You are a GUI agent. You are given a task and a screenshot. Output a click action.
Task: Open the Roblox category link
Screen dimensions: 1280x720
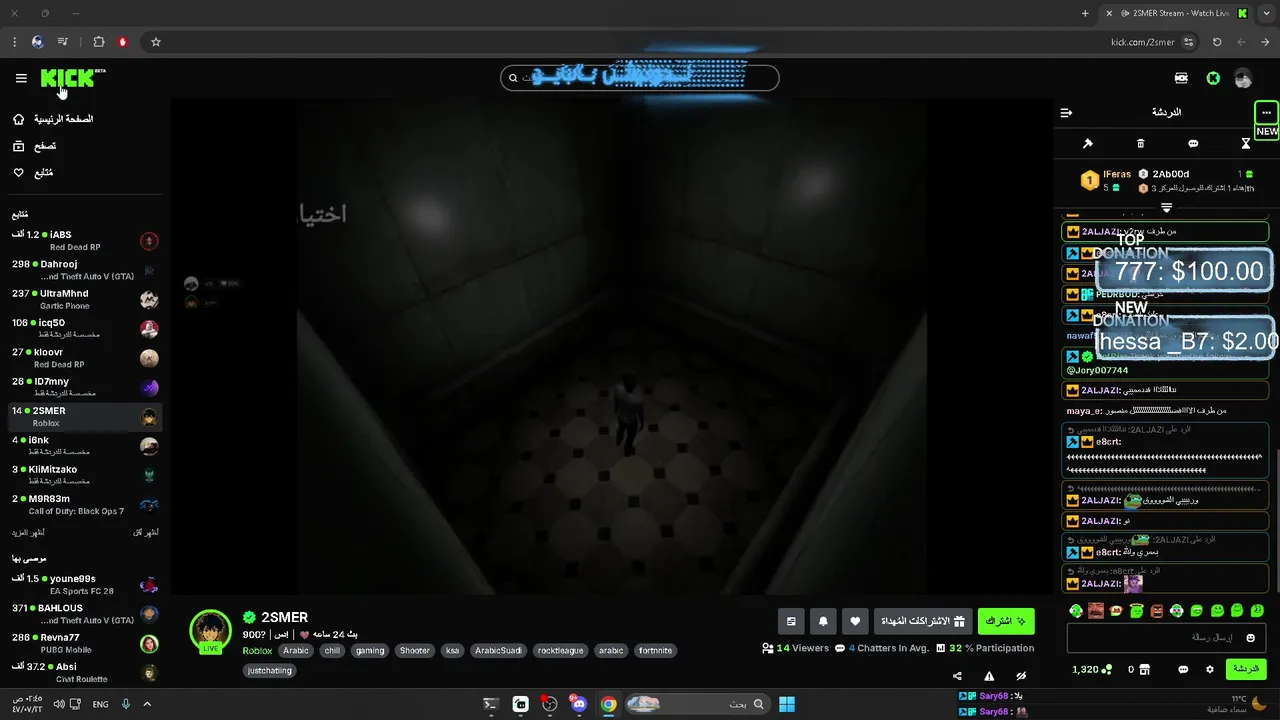[x=257, y=651]
